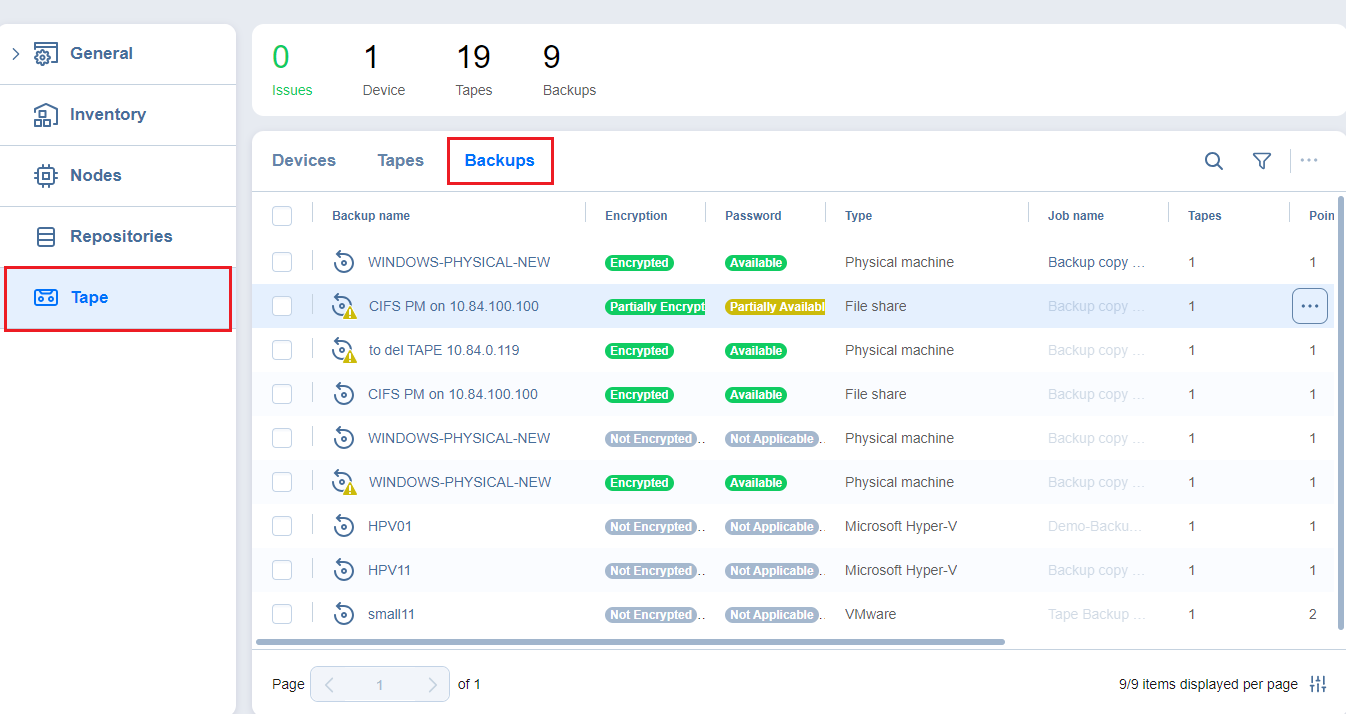Open column settings sliders icon
Viewport: 1346px width, 714px height.
coord(1318,684)
